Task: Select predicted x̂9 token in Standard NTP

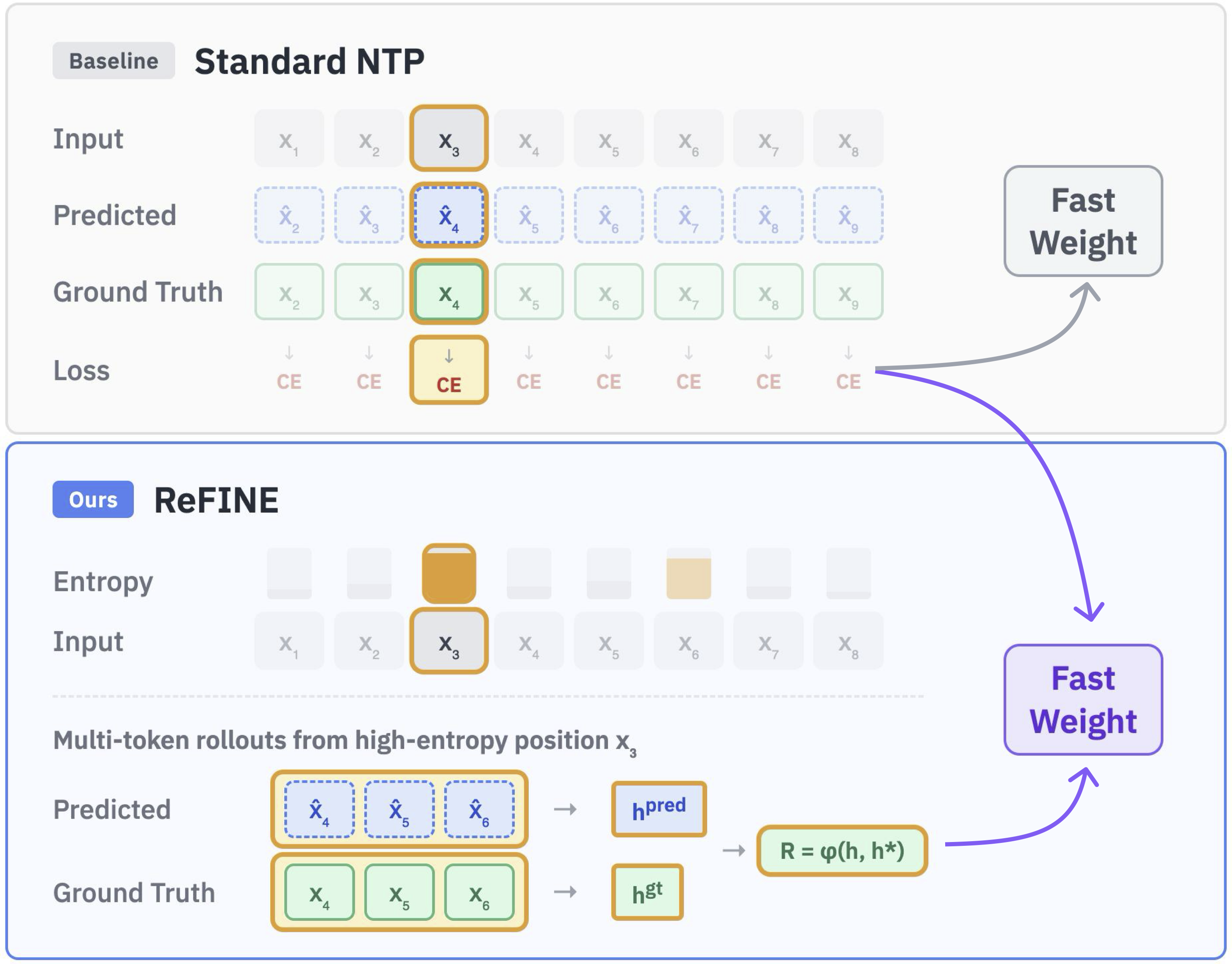Action: tap(848, 216)
